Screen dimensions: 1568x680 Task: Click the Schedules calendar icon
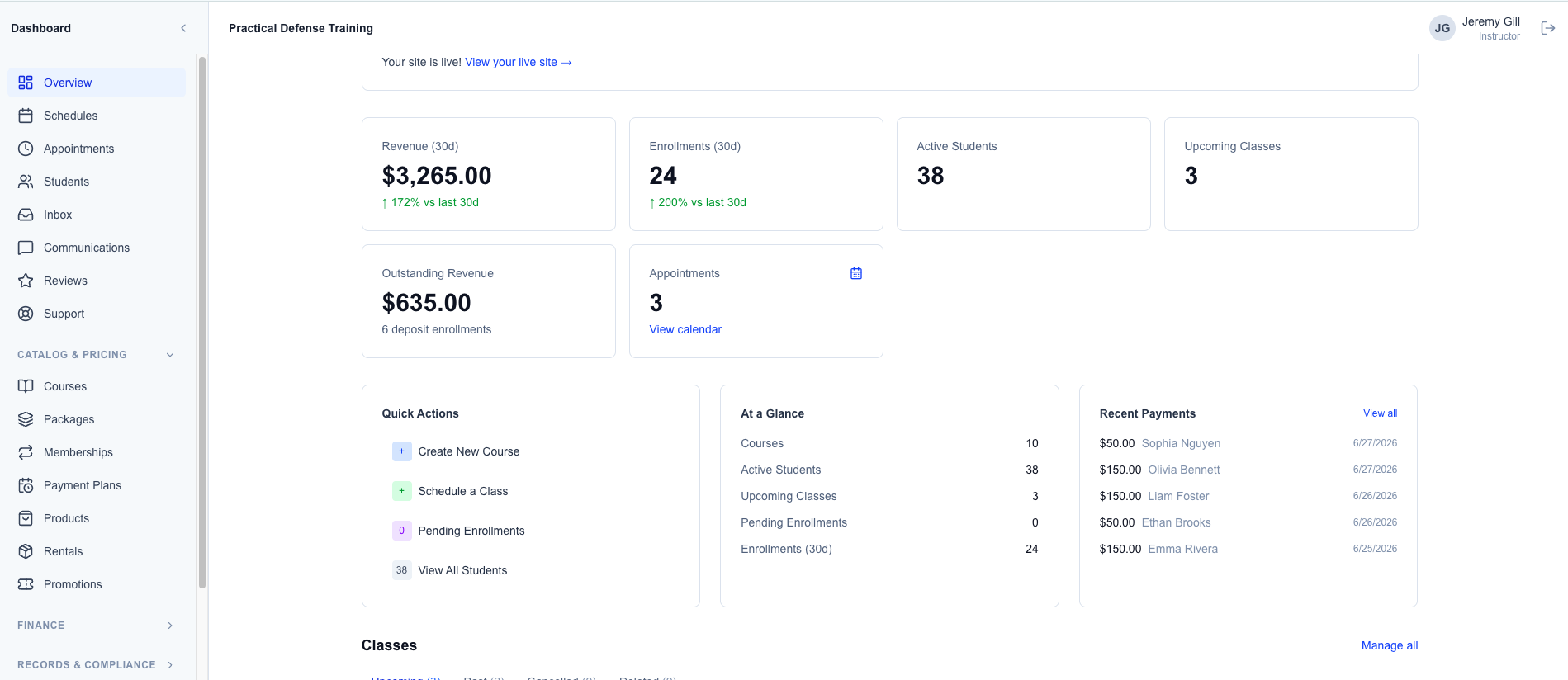pos(26,116)
